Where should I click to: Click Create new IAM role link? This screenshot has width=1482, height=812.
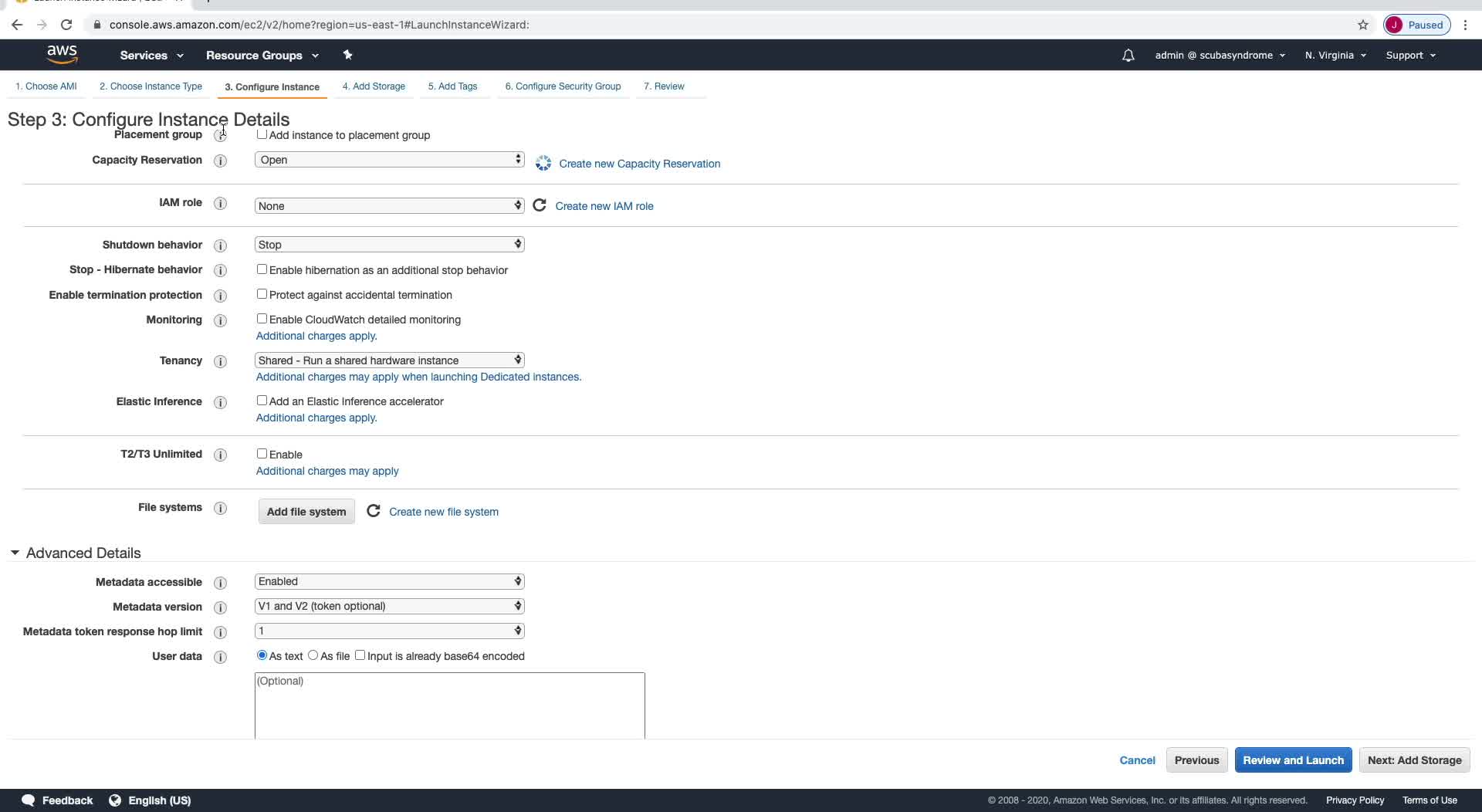tap(604, 206)
